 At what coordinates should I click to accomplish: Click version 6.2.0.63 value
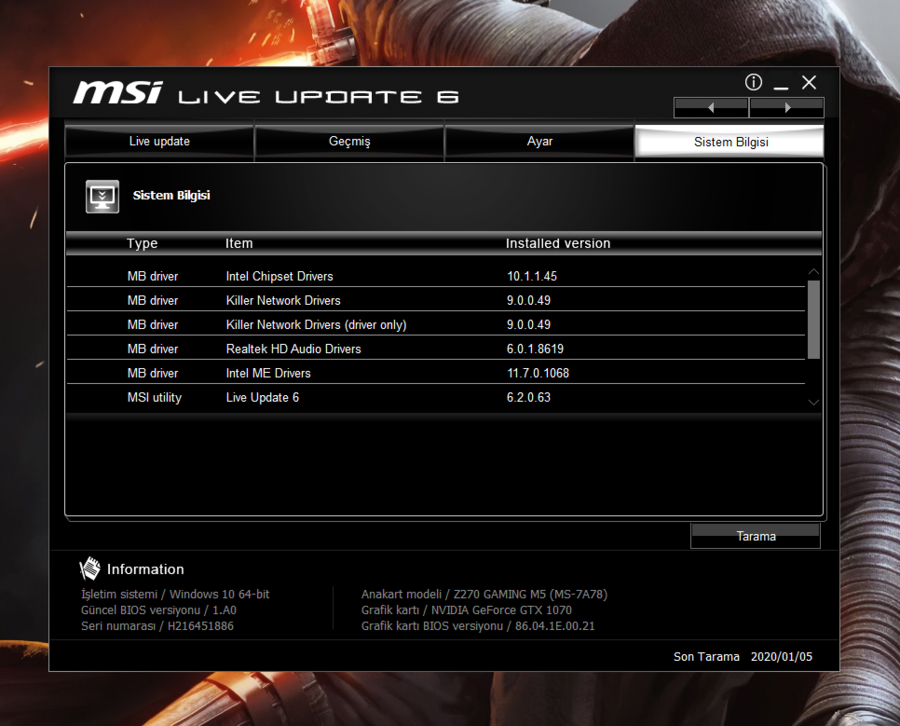[528, 397]
